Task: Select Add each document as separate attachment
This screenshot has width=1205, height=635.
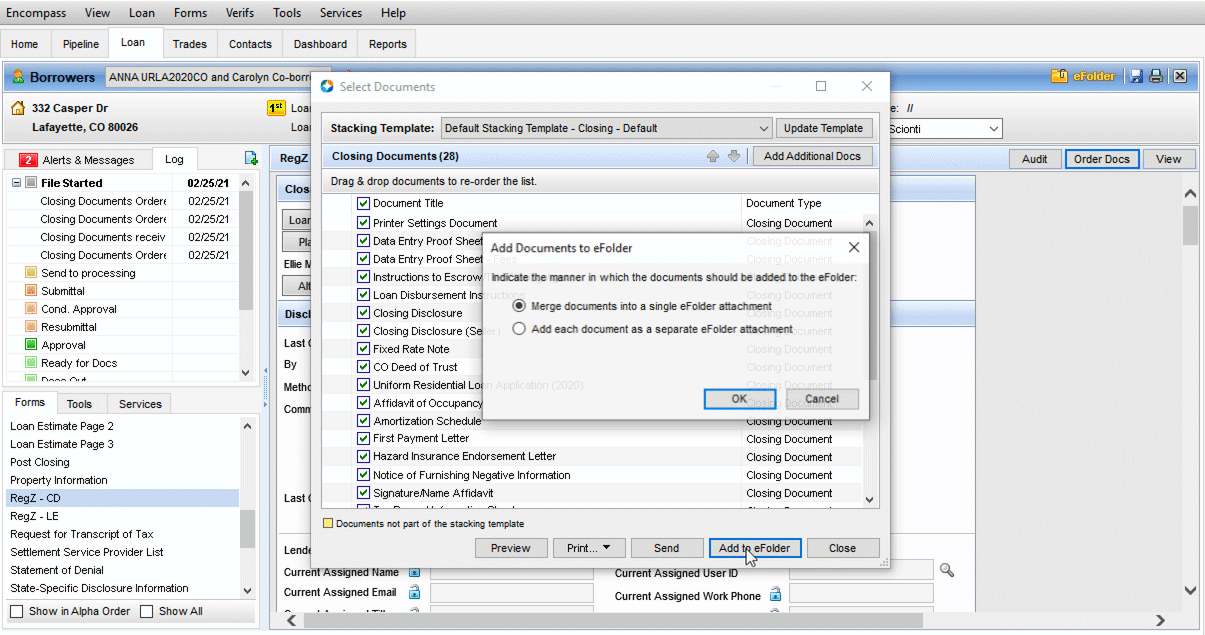Action: point(519,329)
